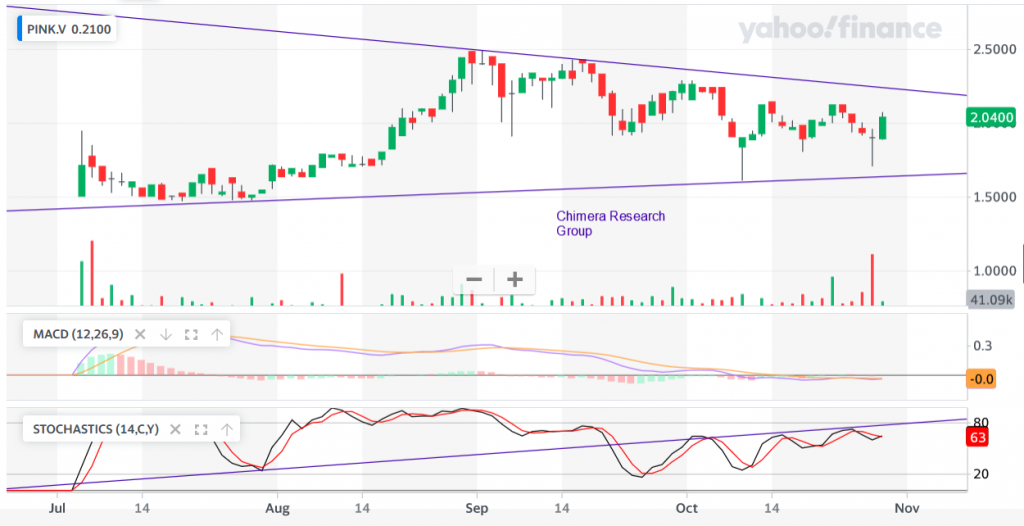This screenshot has height=526, width=1024.
Task: Click the 2.5000 price axis label
Action: (x=993, y=49)
